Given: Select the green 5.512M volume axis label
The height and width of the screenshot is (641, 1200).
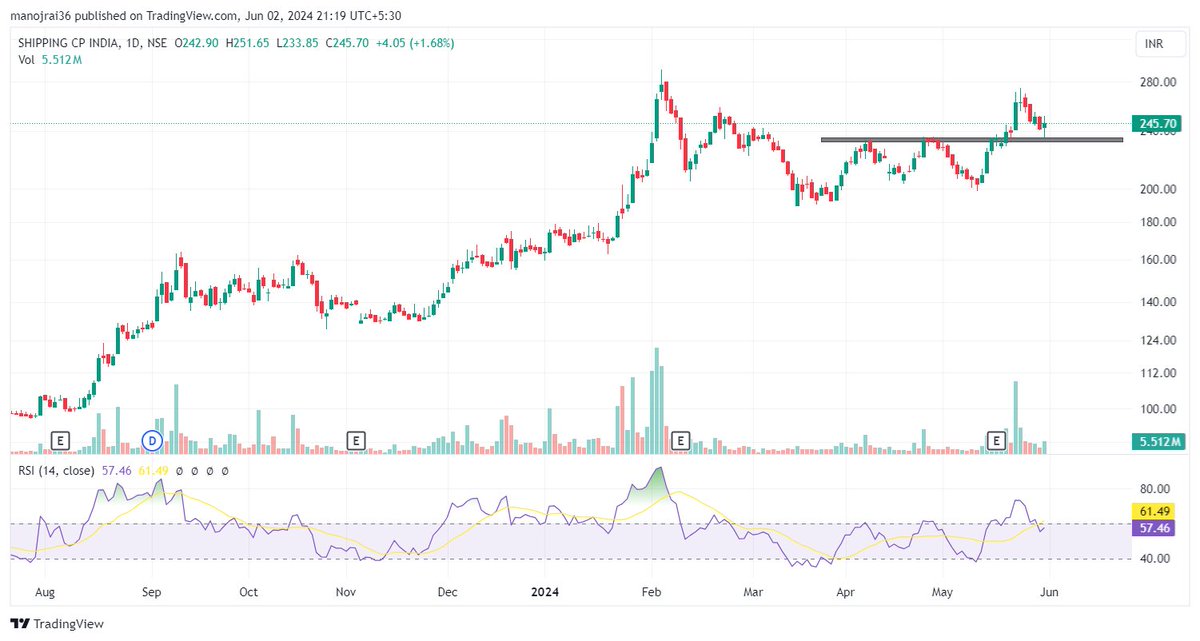Looking at the screenshot, I should tap(1159, 441).
